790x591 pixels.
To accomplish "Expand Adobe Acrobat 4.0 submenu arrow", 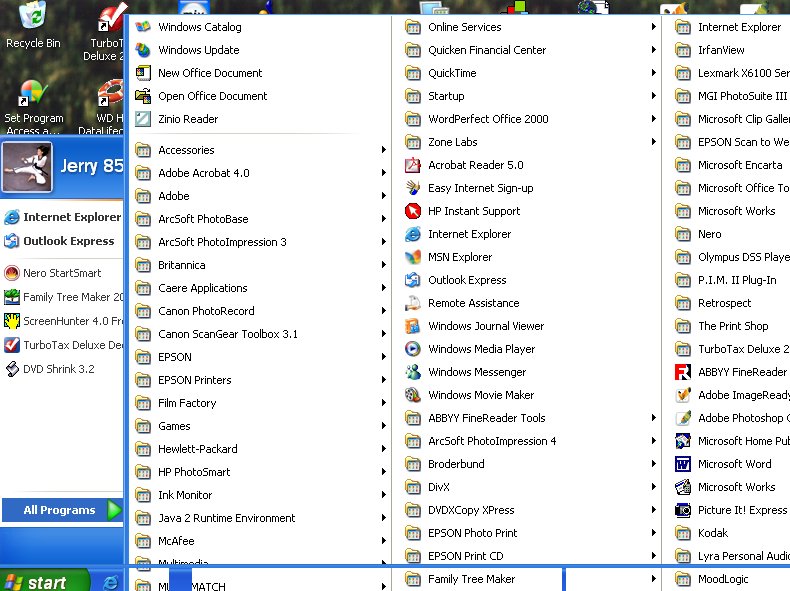I will click(383, 173).
